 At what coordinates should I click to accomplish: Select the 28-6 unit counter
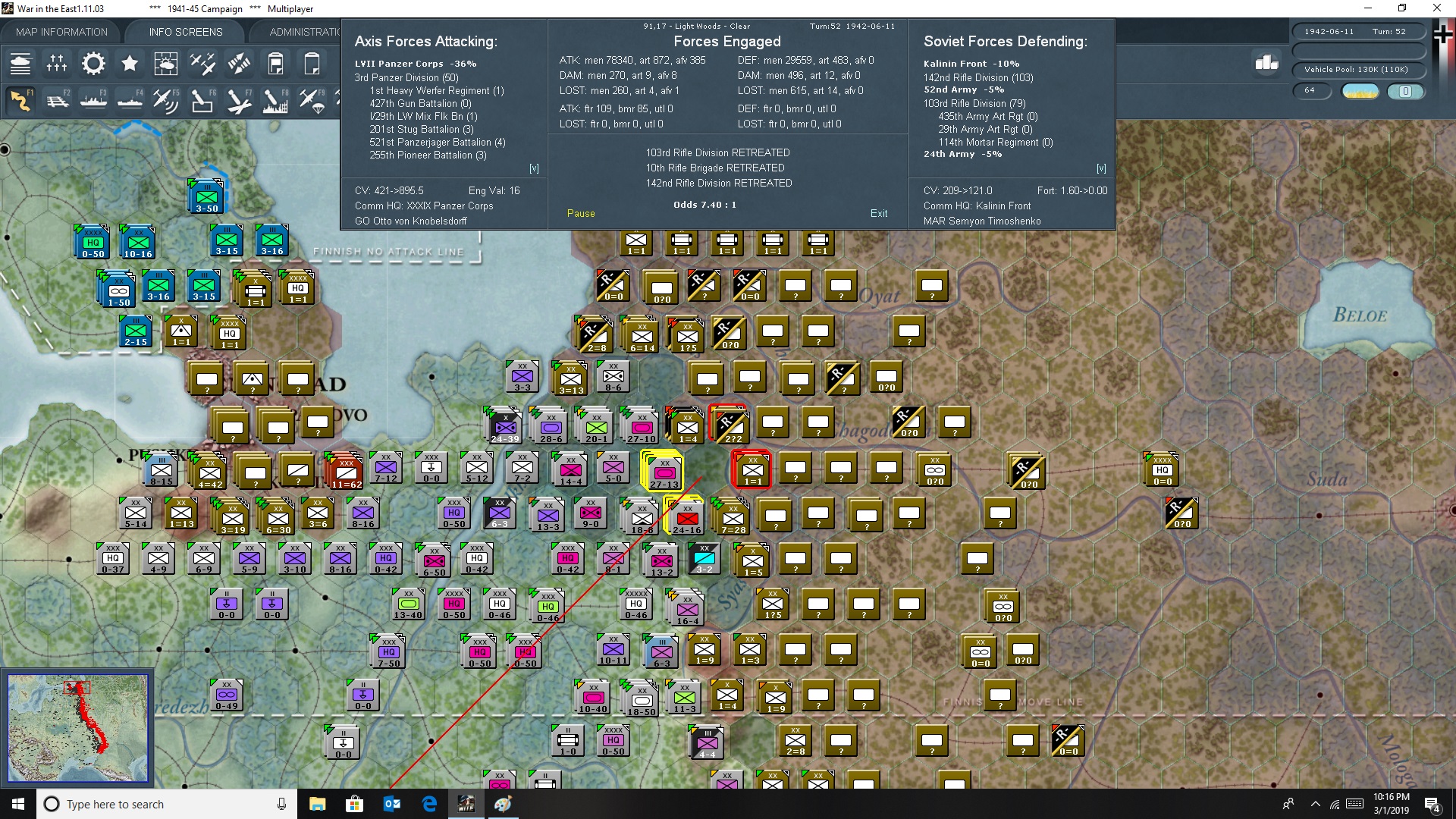(551, 425)
